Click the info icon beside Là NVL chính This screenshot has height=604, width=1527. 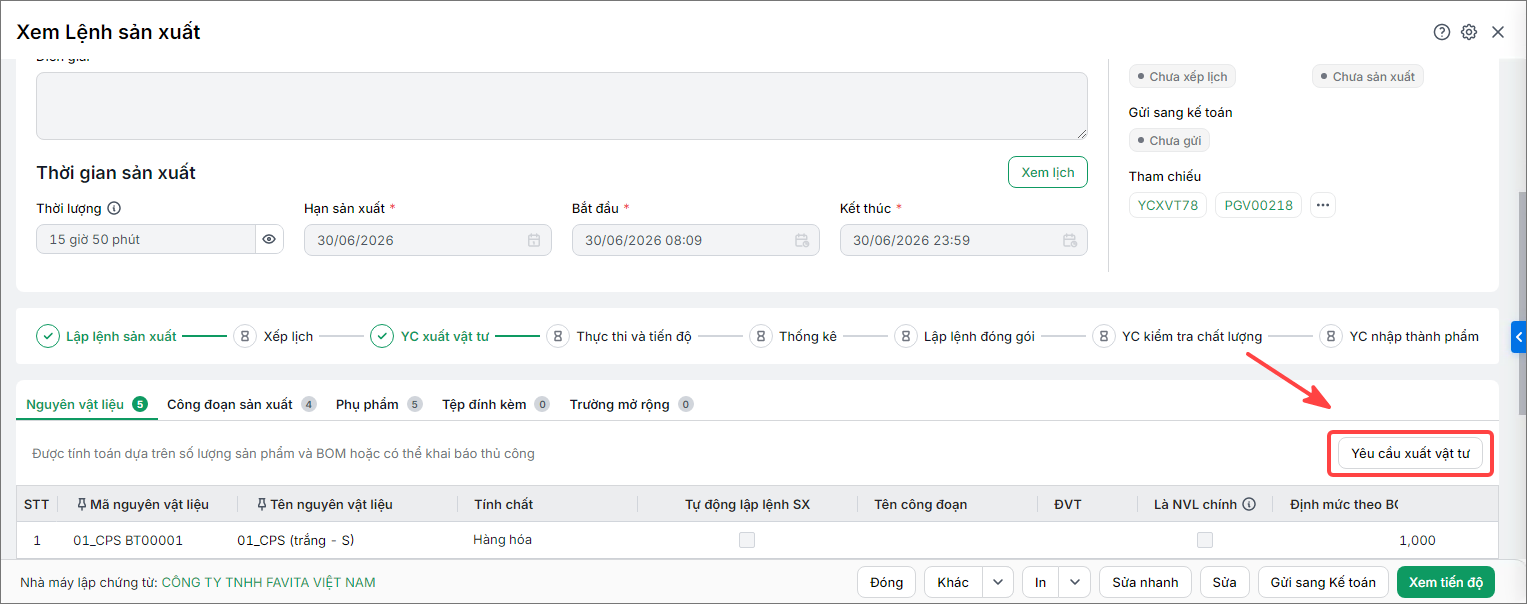pyautogui.click(x=1249, y=504)
